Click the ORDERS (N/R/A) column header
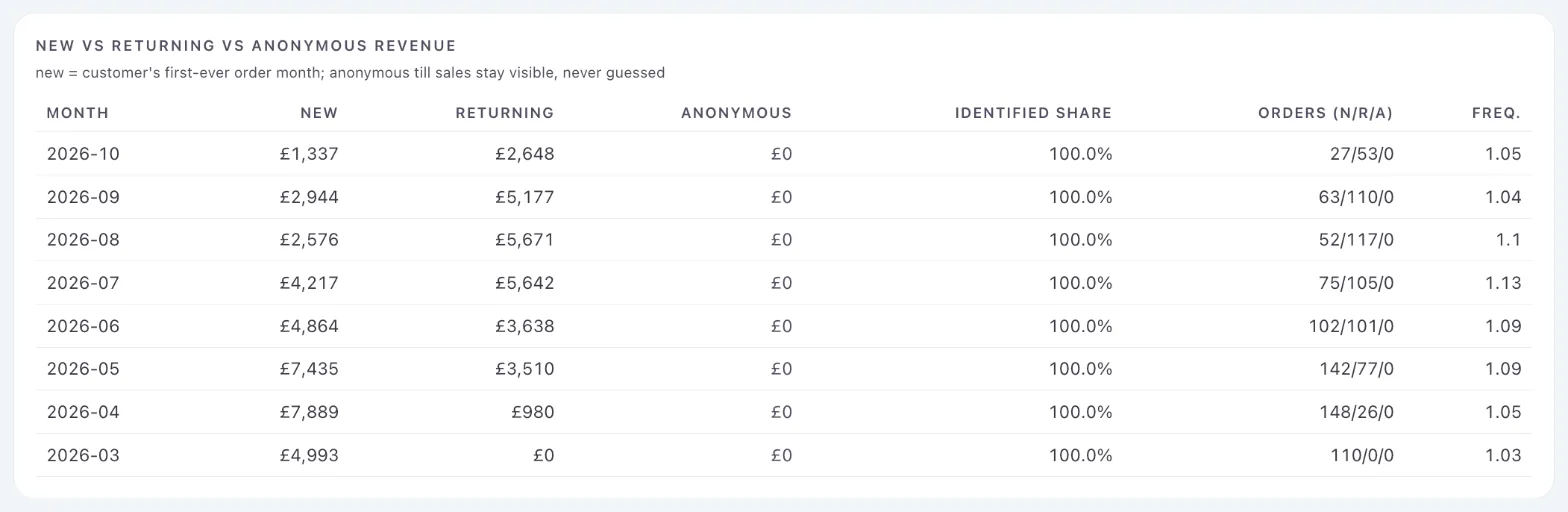This screenshot has height=512, width=1568. (x=1325, y=113)
